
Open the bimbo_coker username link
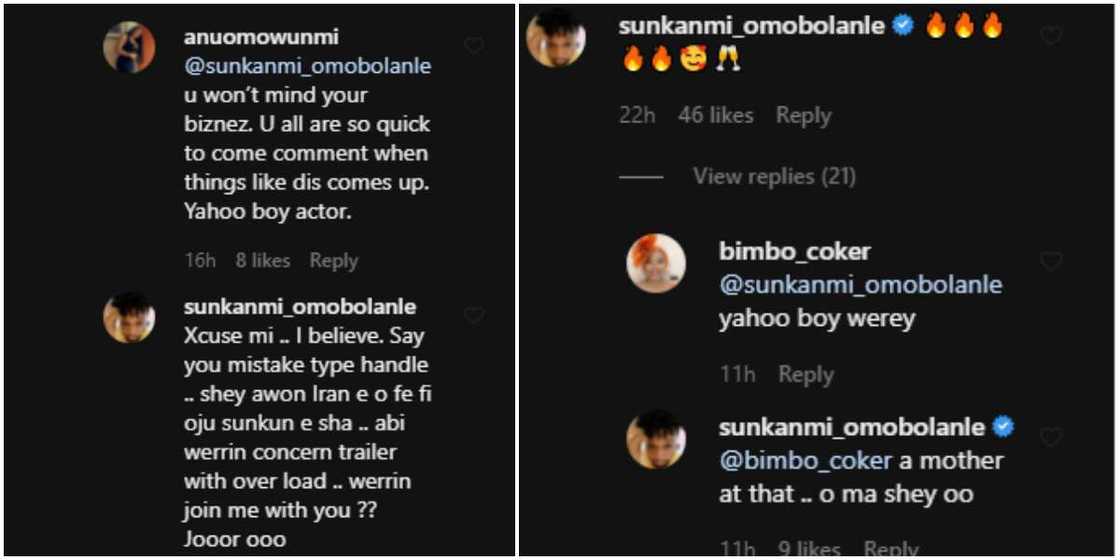tap(794, 251)
